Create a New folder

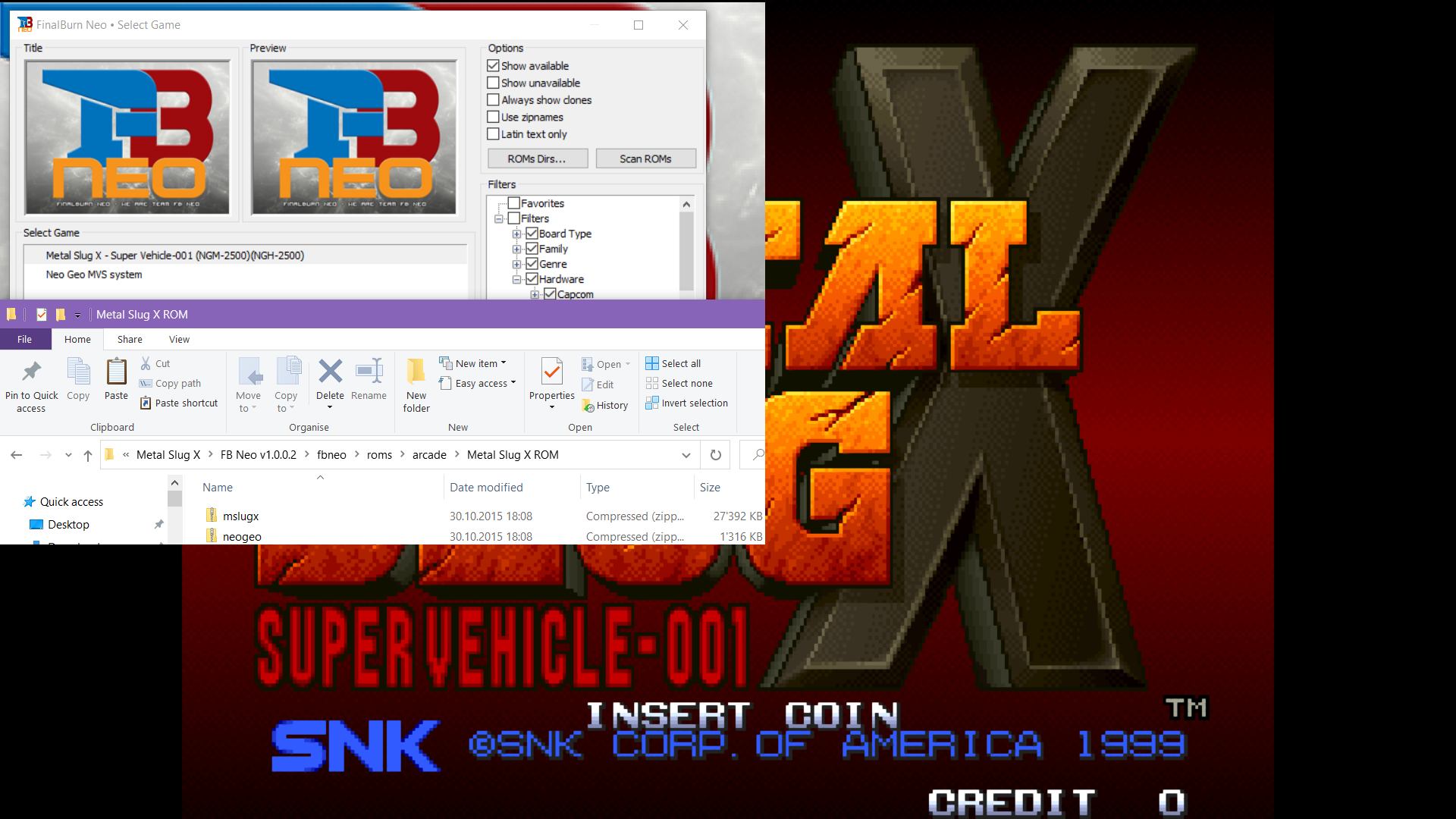416,384
